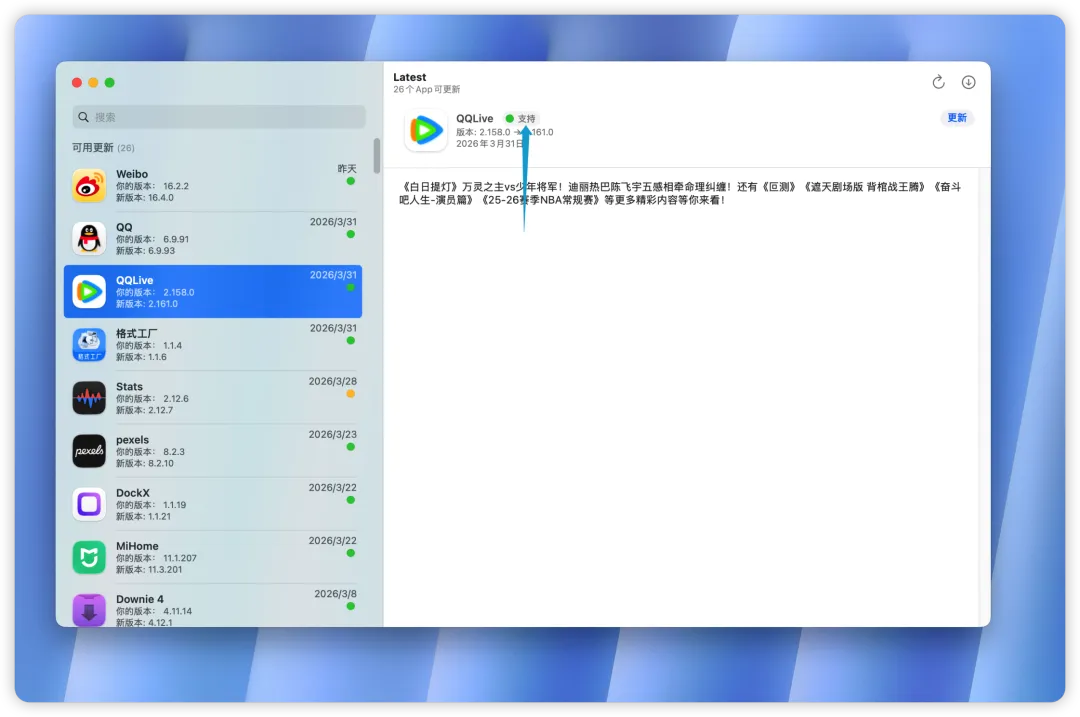This screenshot has width=1080, height=717.
Task: Click the sidebar vertical scrollbar
Action: (x=377, y=156)
